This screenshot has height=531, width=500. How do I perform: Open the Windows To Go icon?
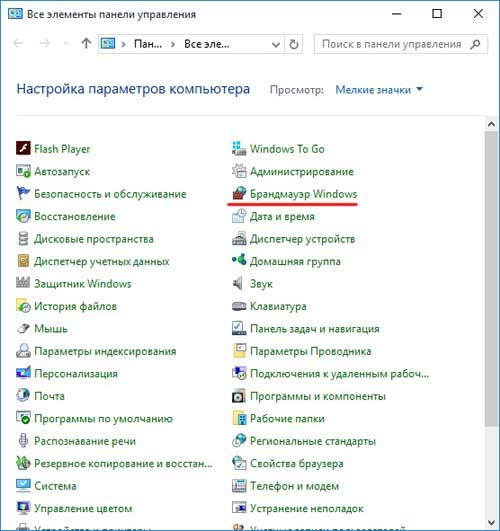coord(239,148)
